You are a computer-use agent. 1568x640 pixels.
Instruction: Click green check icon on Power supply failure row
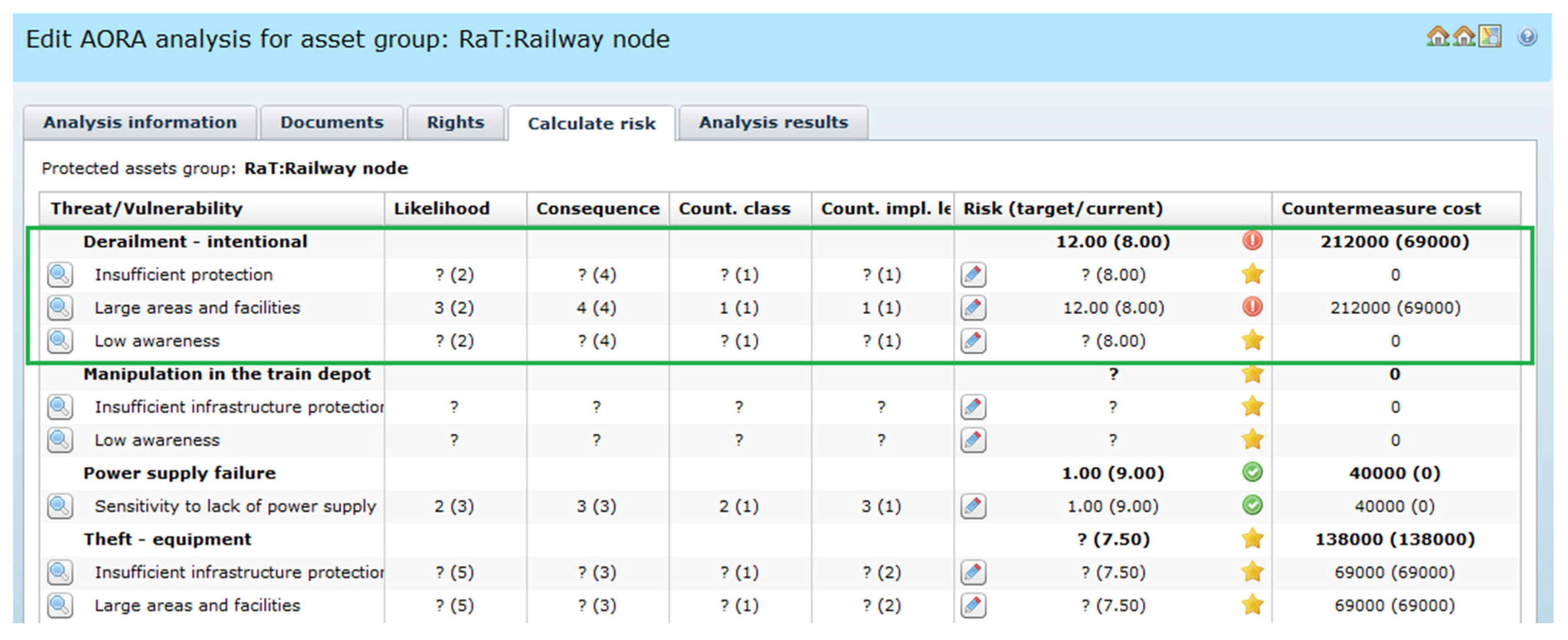click(x=1252, y=473)
